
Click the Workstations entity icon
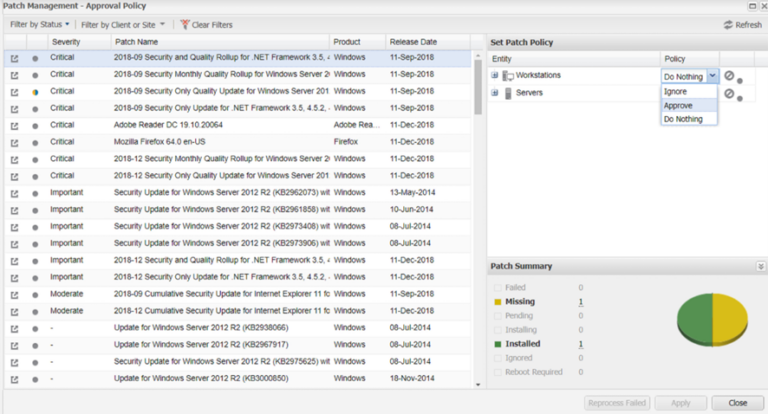[x=508, y=76]
